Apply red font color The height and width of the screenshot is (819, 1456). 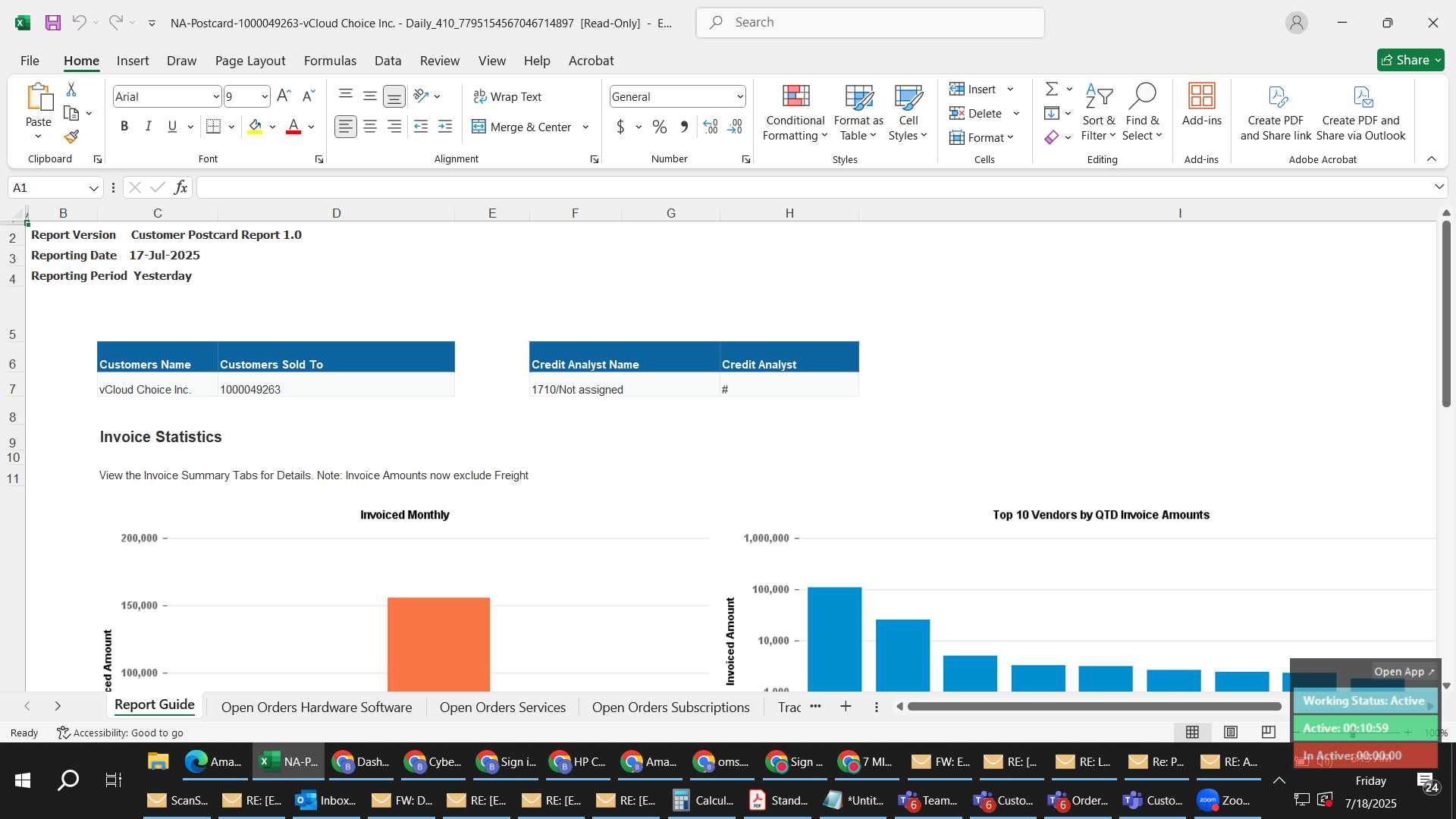click(293, 127)
